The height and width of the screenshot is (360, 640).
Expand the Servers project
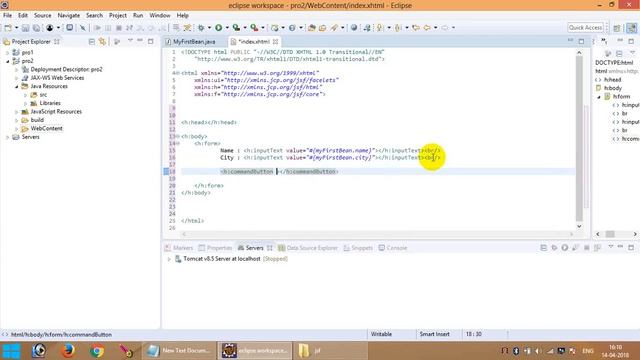click(7, 138)
